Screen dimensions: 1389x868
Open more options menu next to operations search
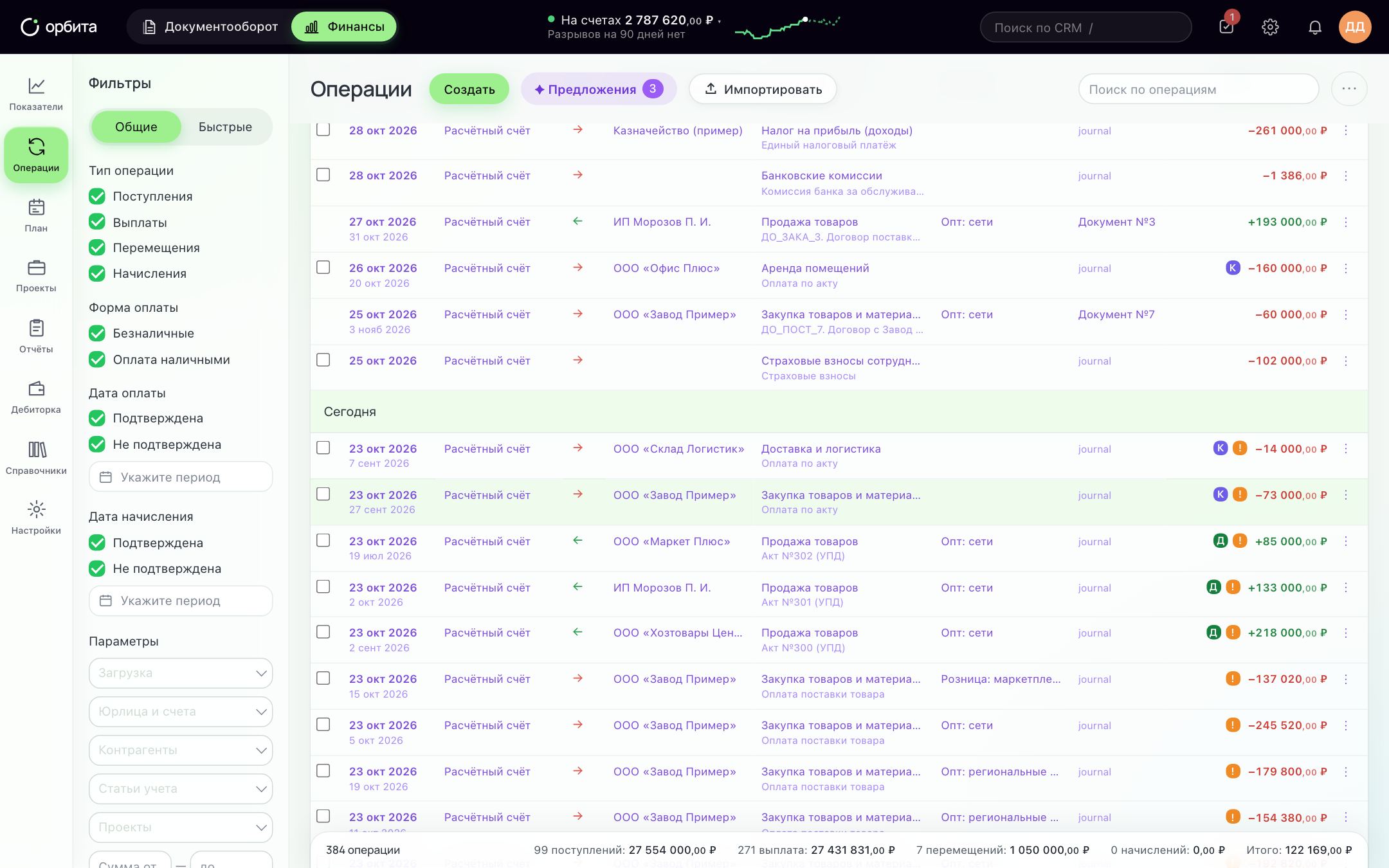[1349, 89]
